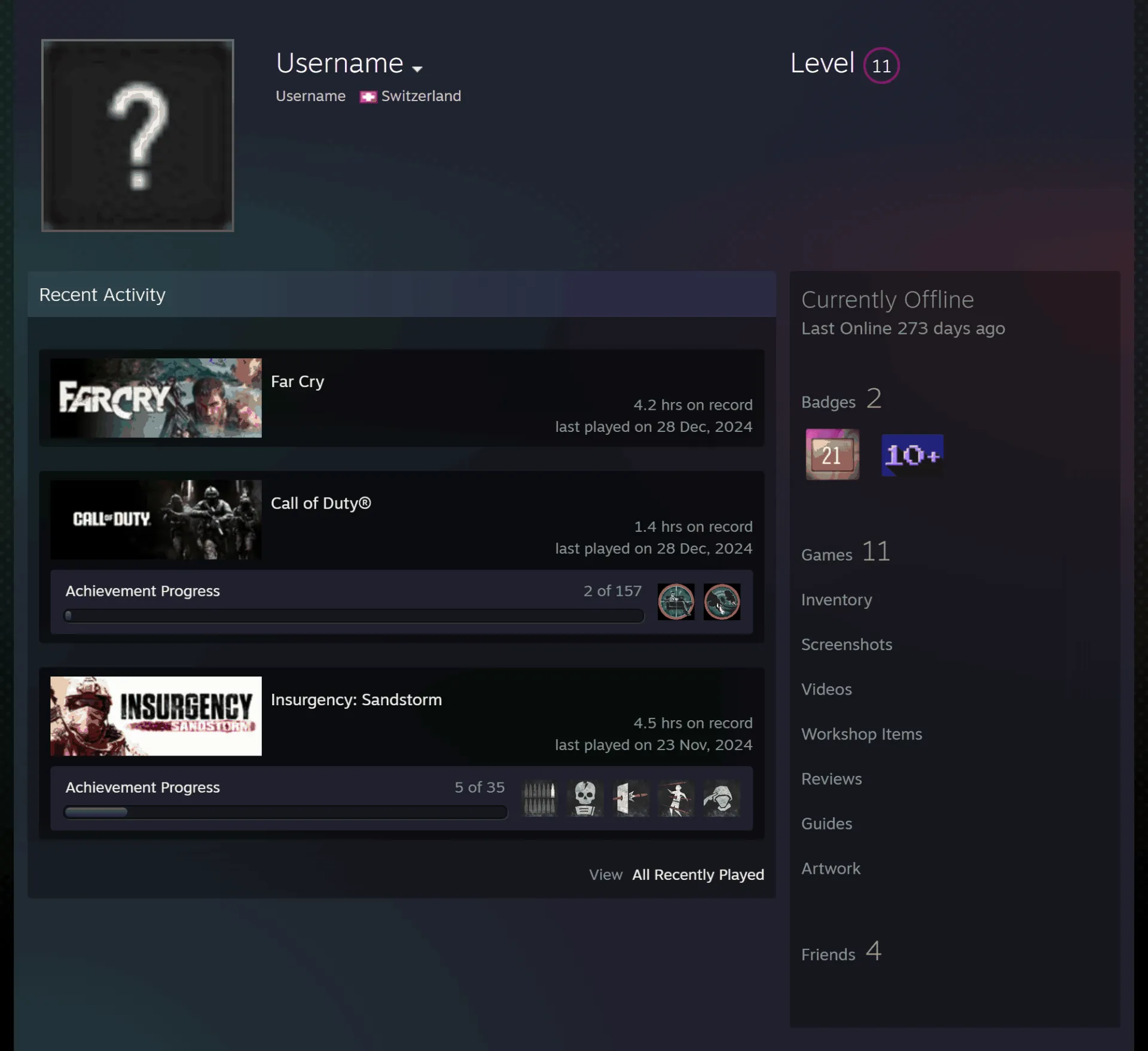
Task: Click the soldier helmet achievement icon
Action: pos(722,798)
